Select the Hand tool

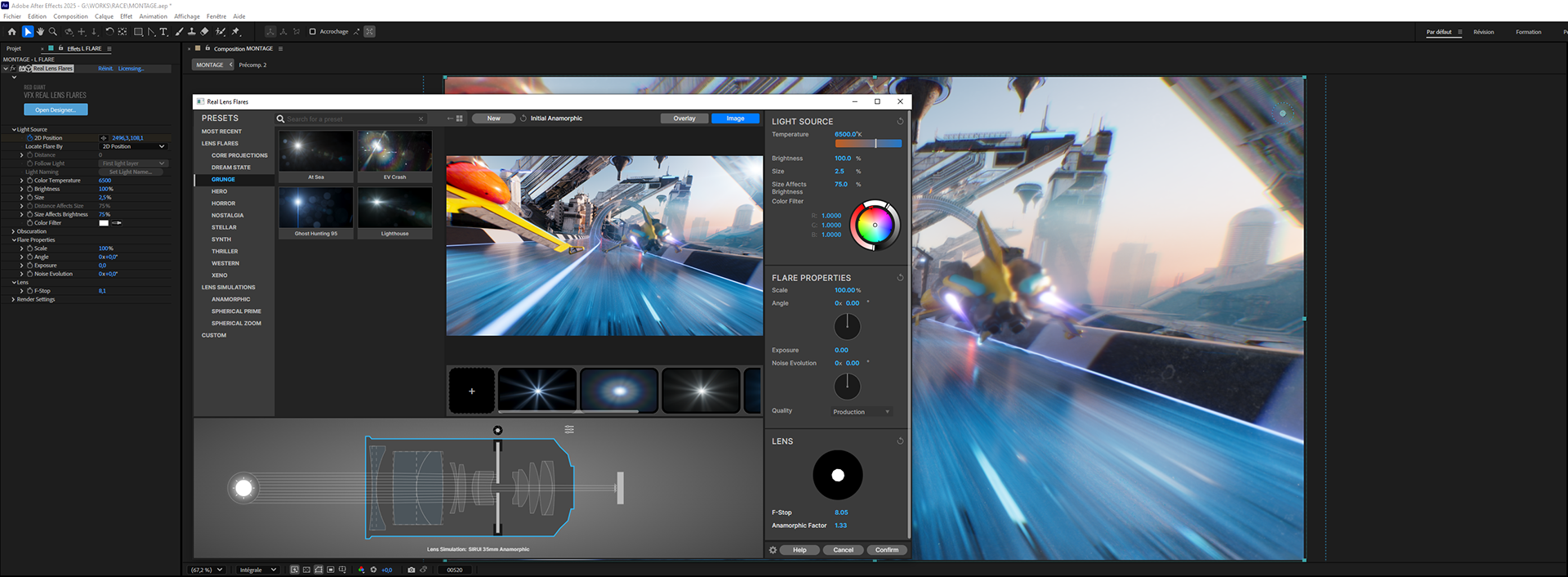(40, 32)
